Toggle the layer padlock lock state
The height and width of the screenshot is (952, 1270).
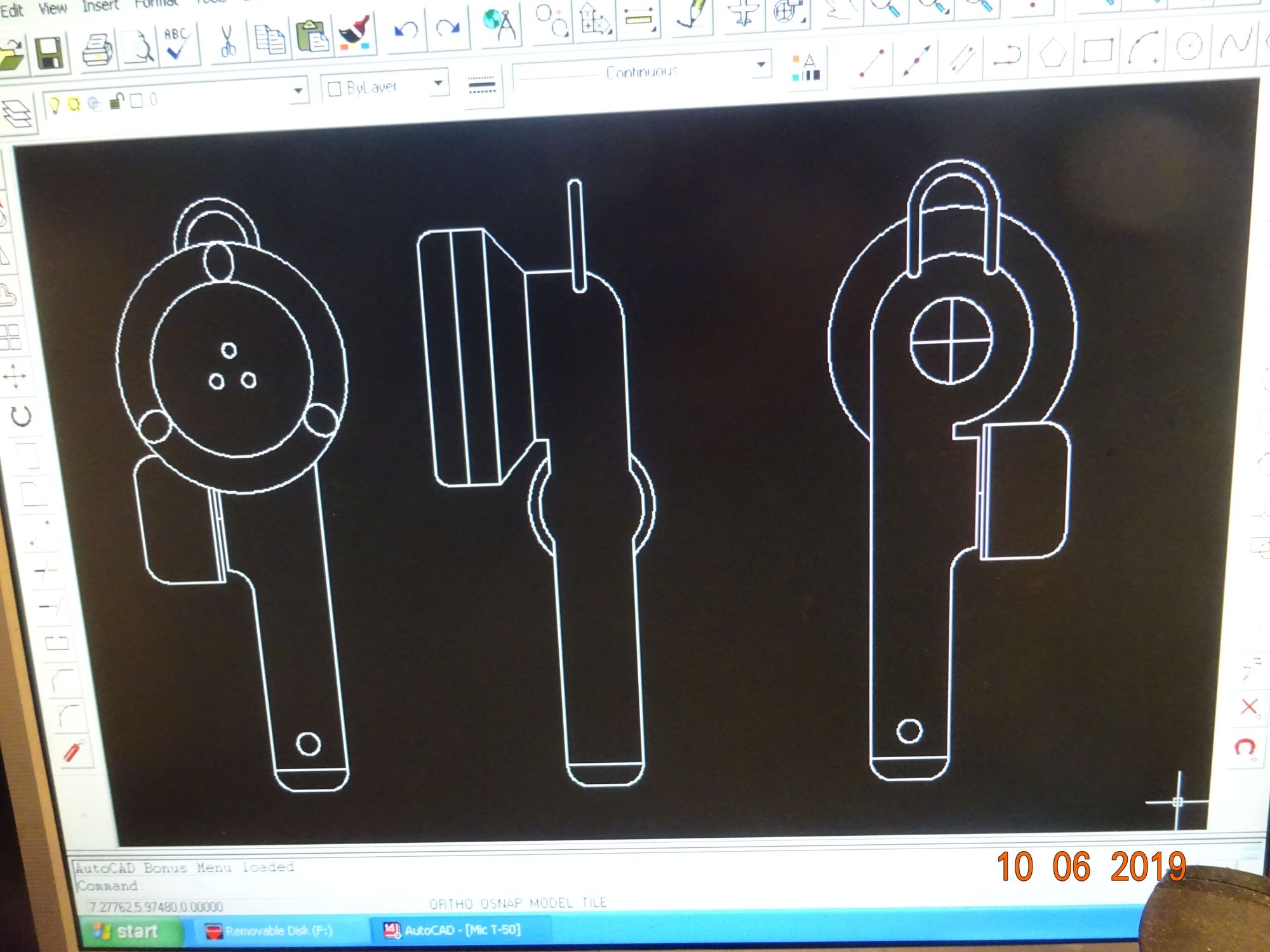[x=116, y=102]
